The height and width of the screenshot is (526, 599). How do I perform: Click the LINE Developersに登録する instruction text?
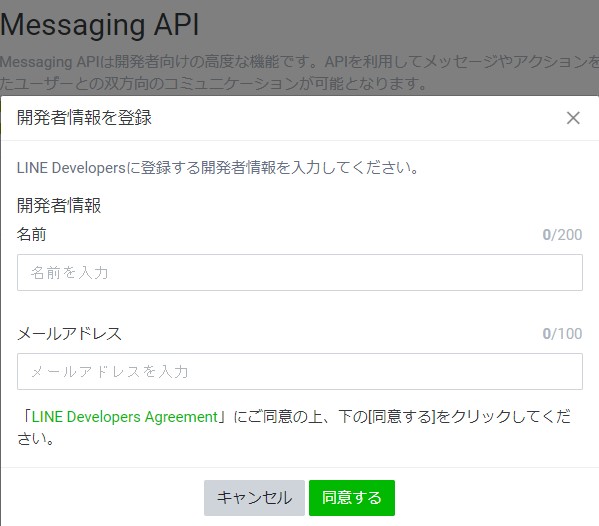coord(218,167)
